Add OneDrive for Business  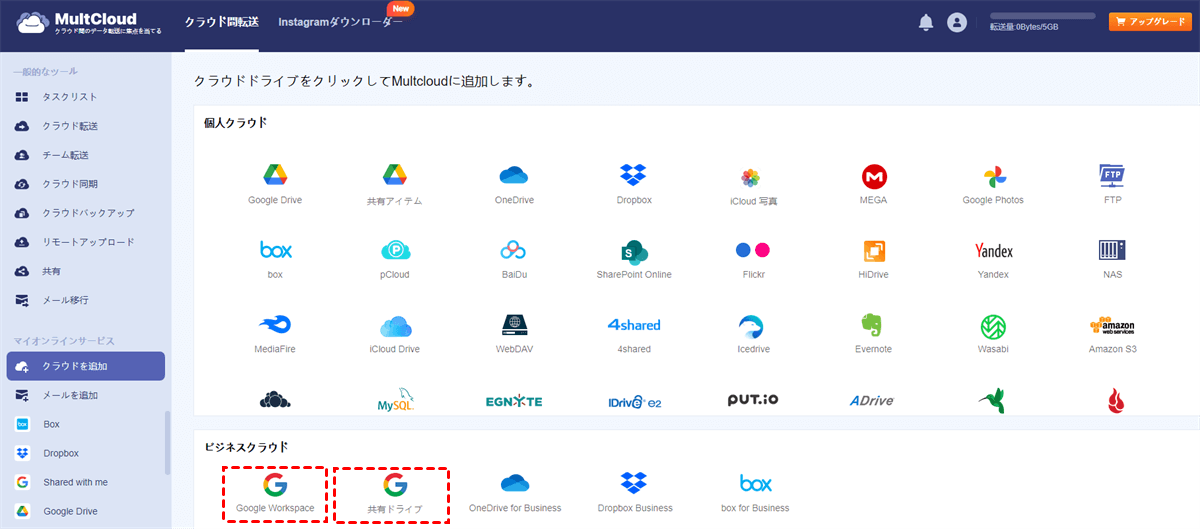point(515,494)
